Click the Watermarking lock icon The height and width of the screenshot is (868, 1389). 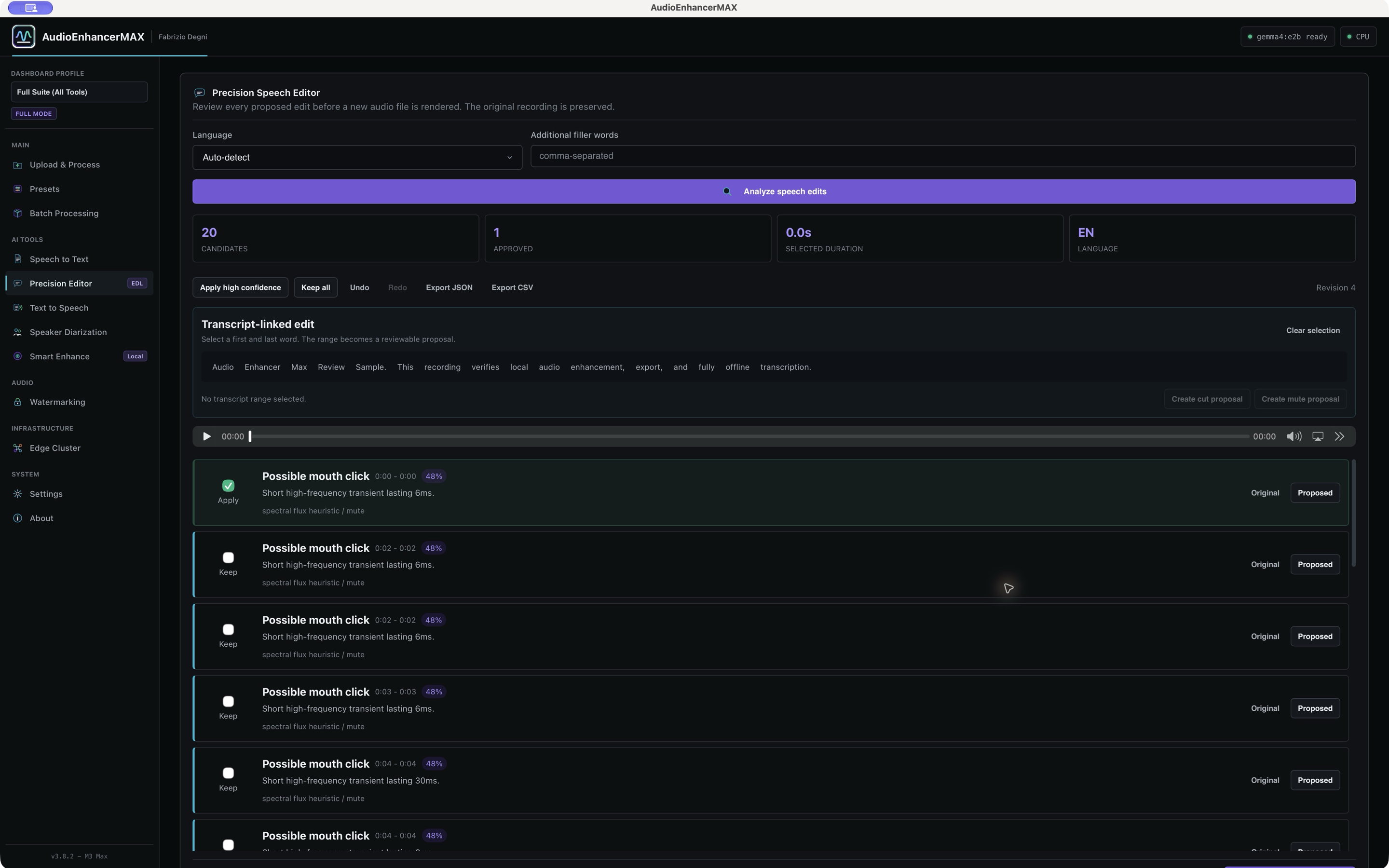coord(18,403)
